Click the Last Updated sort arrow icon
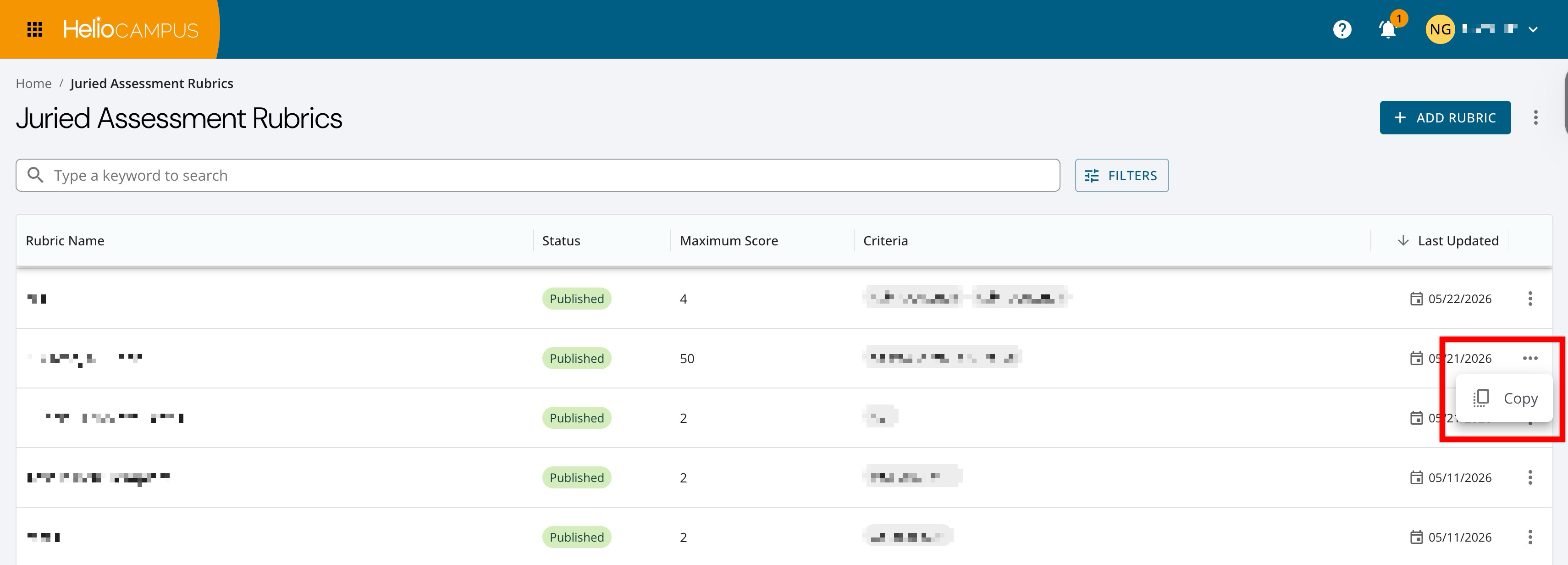Screen dimensions: 1568x565 point(1403,240)
